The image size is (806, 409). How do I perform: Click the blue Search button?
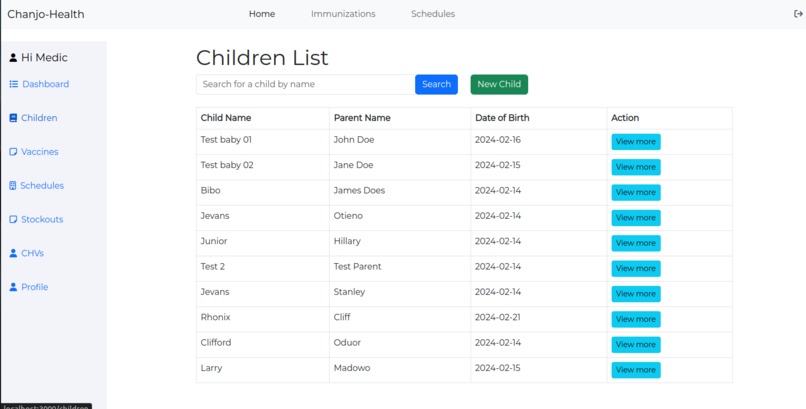point(436,84)
